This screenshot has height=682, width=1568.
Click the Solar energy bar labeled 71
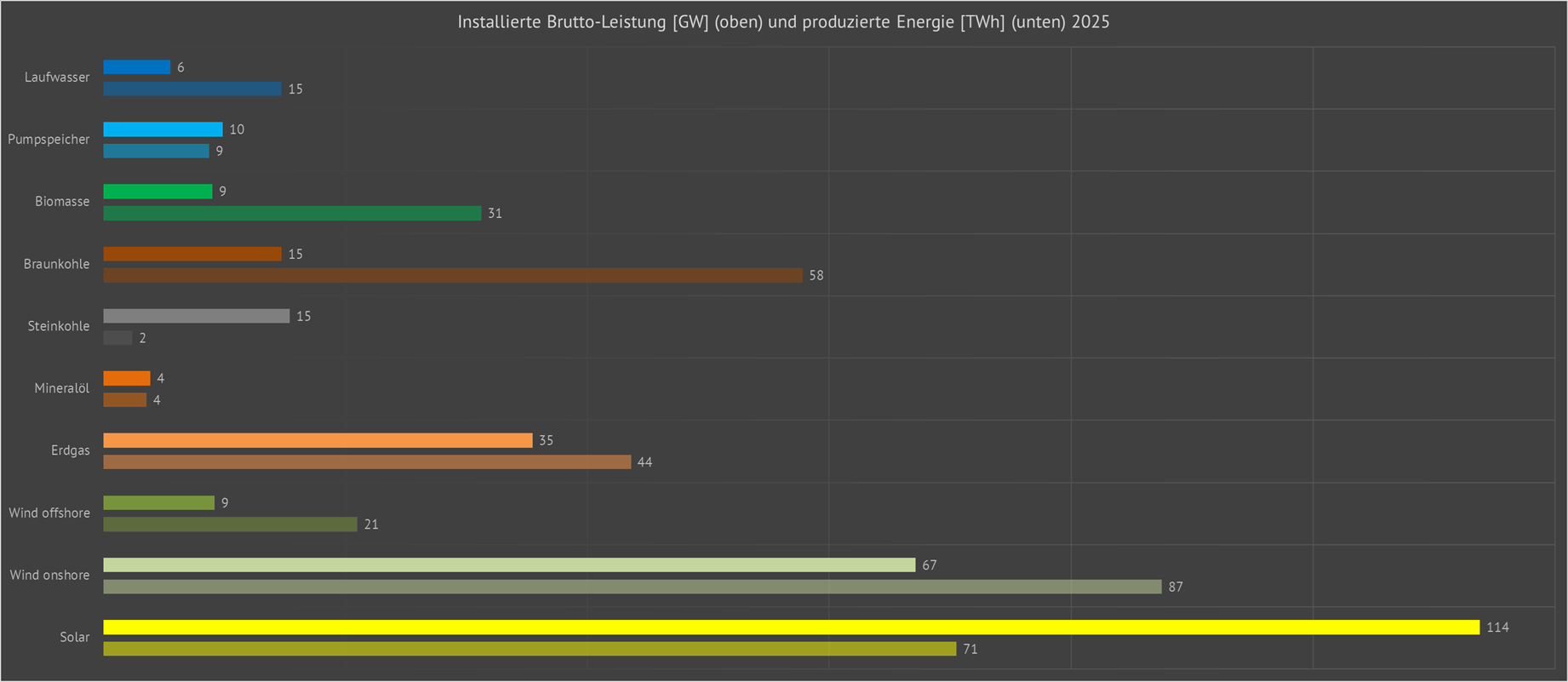pos(529,649)
